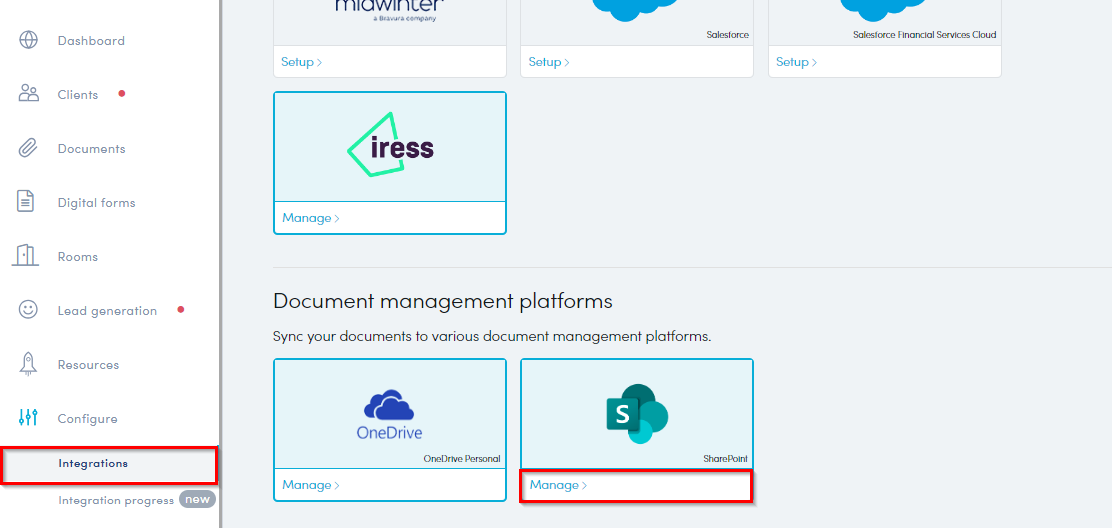Click Setup link under Salesforce
The height and width of the screenshot is (528, 1112).
pos(549,62)
